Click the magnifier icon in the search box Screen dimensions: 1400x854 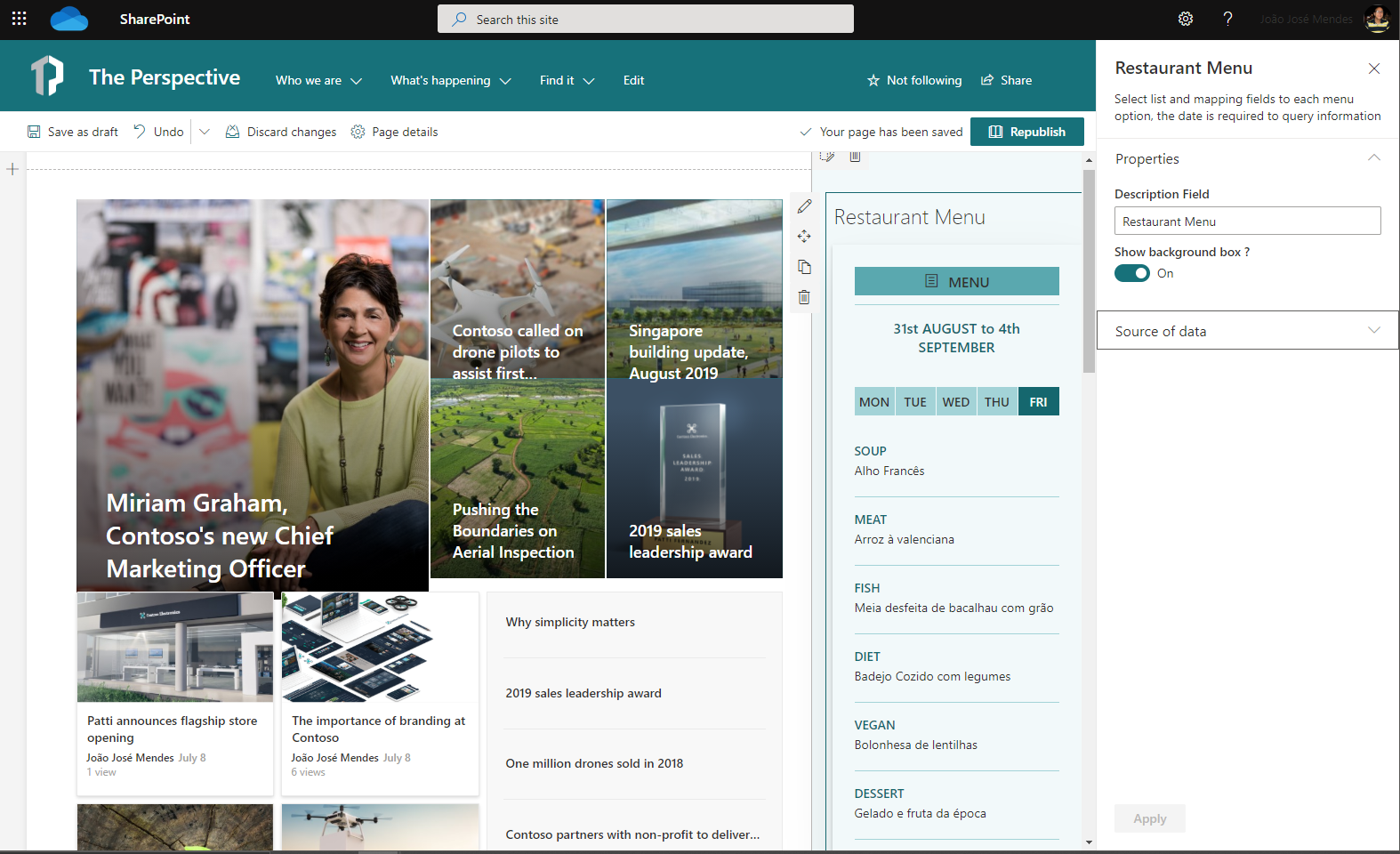tap(459, 19)
